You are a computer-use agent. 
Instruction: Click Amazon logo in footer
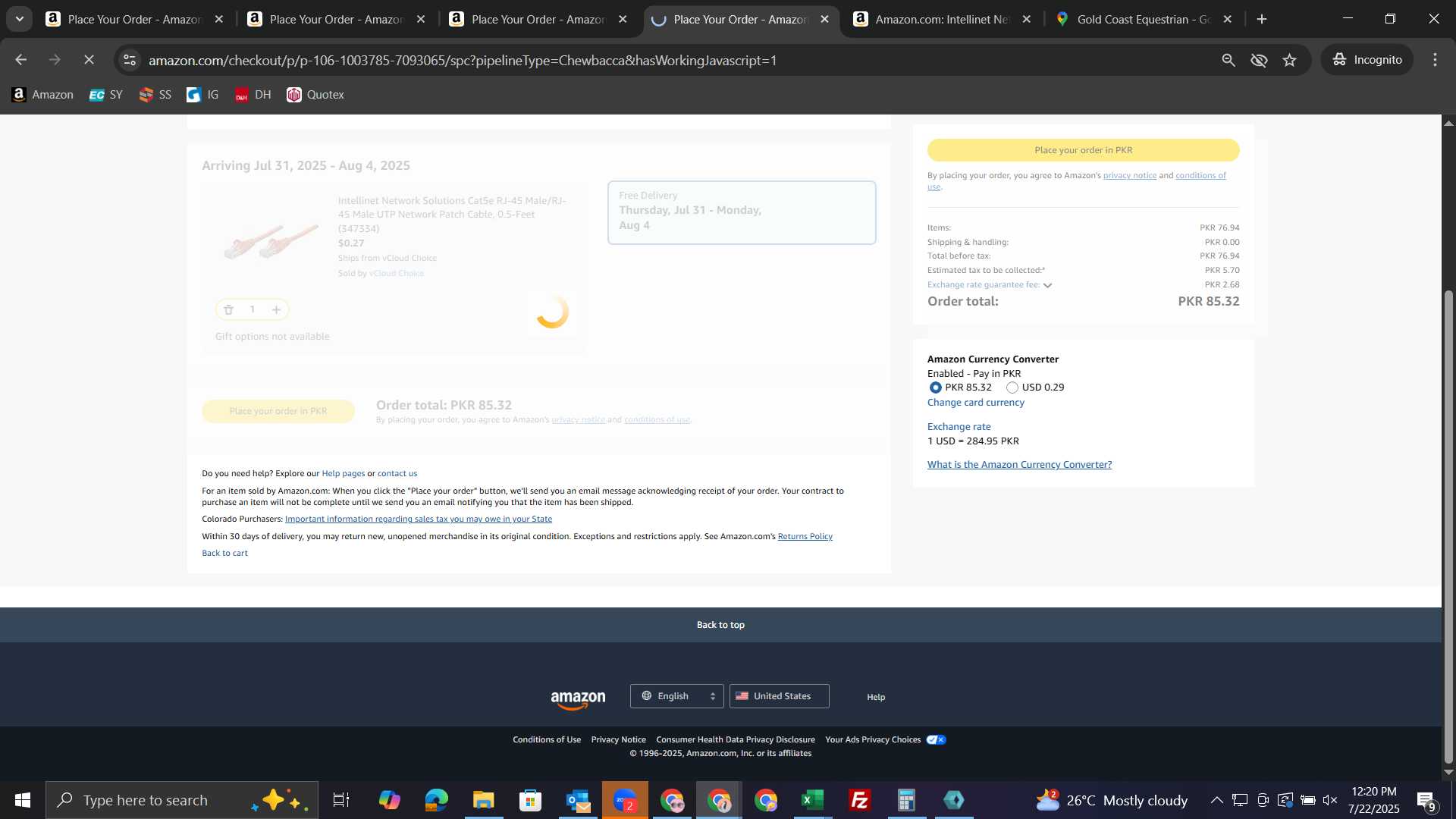coord(578,698)
